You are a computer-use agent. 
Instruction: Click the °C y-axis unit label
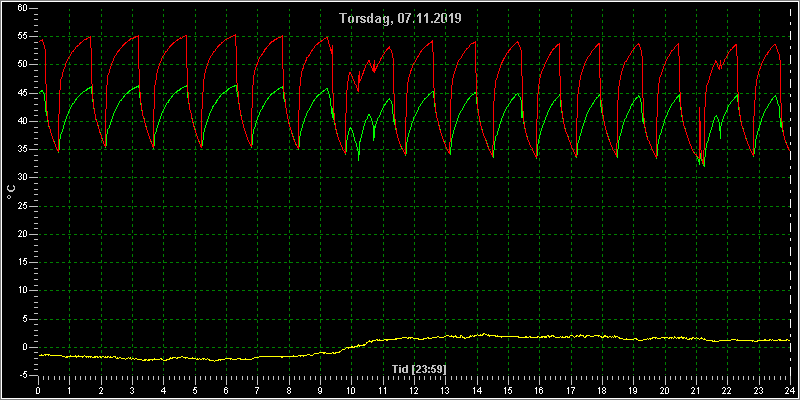click(x=11, y=192)
